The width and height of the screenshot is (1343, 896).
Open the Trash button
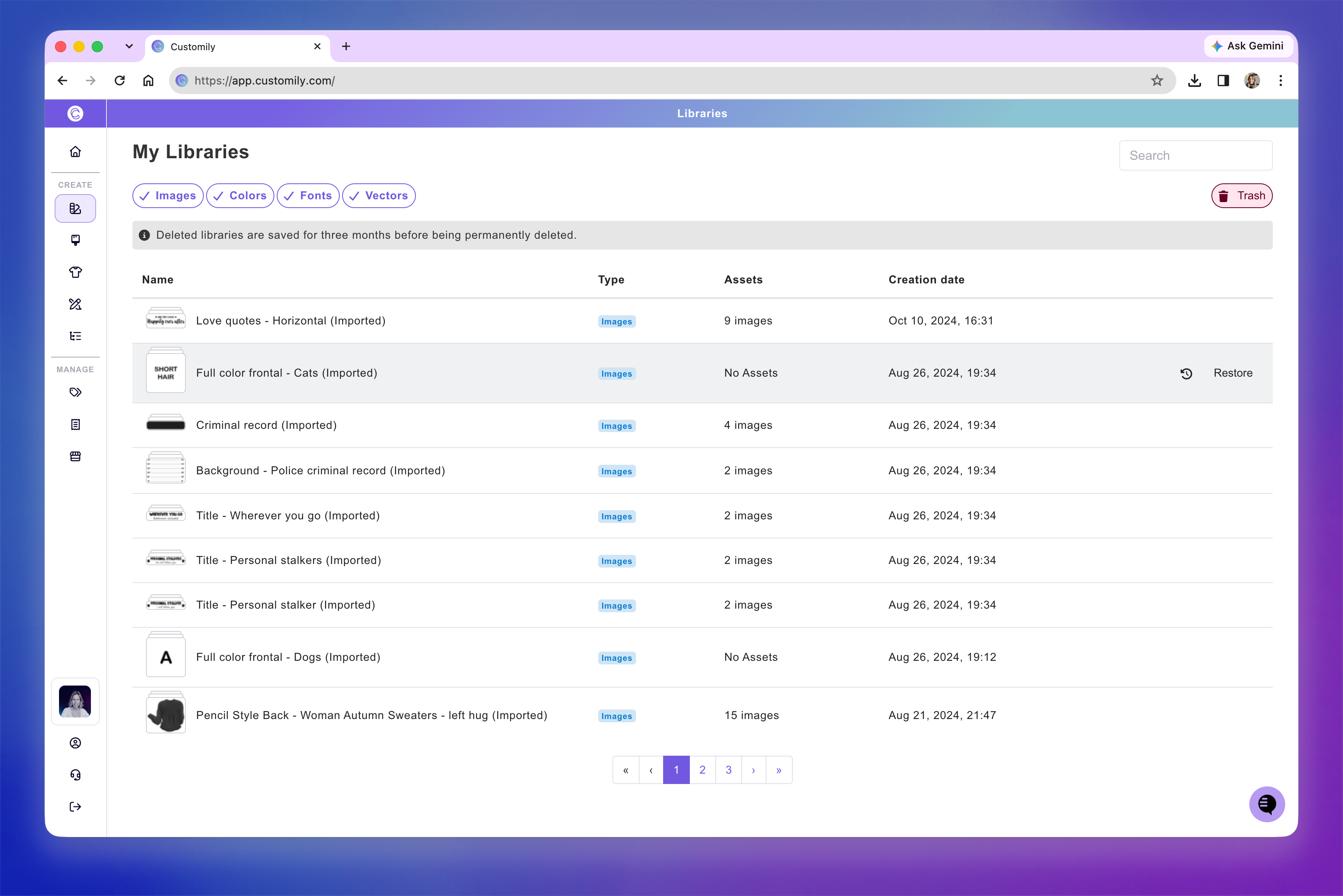tap(1242, 196)
